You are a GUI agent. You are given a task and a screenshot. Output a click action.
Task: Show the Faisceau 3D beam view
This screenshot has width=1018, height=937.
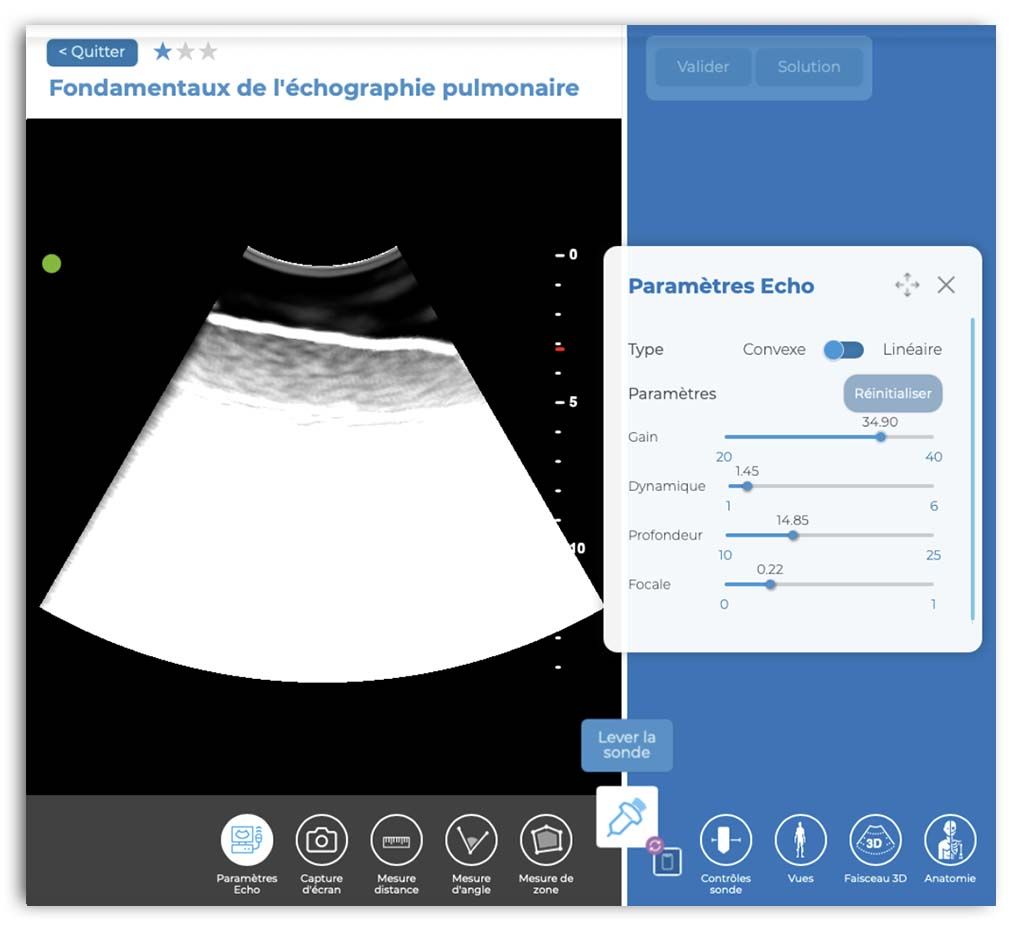pos(874,840)
